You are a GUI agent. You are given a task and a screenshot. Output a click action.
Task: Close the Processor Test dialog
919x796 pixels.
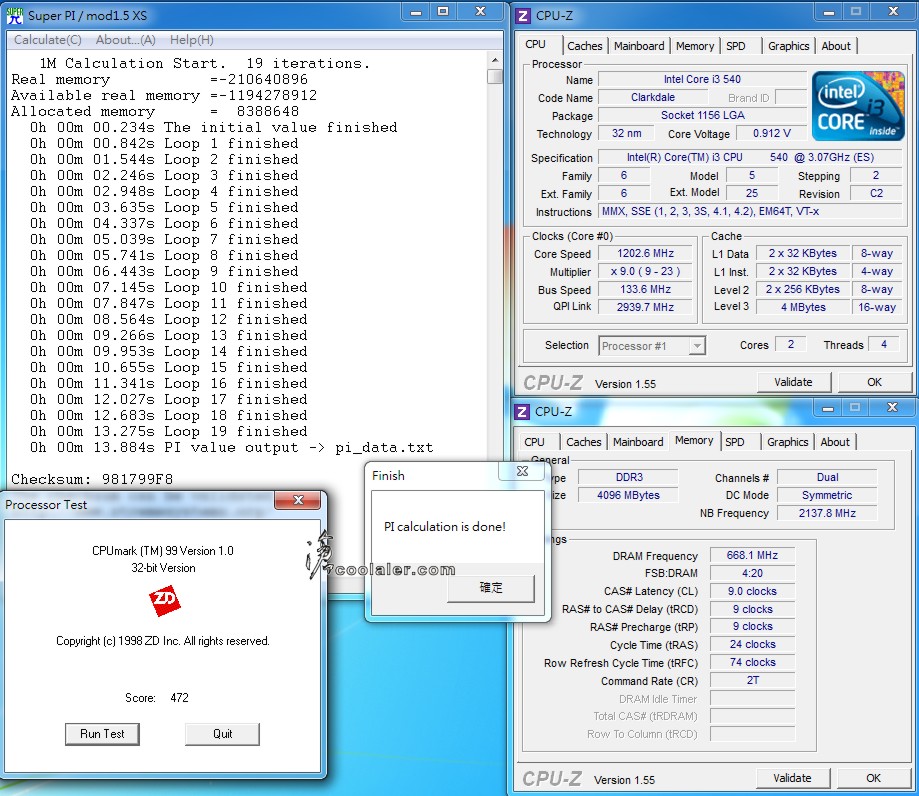298,500
